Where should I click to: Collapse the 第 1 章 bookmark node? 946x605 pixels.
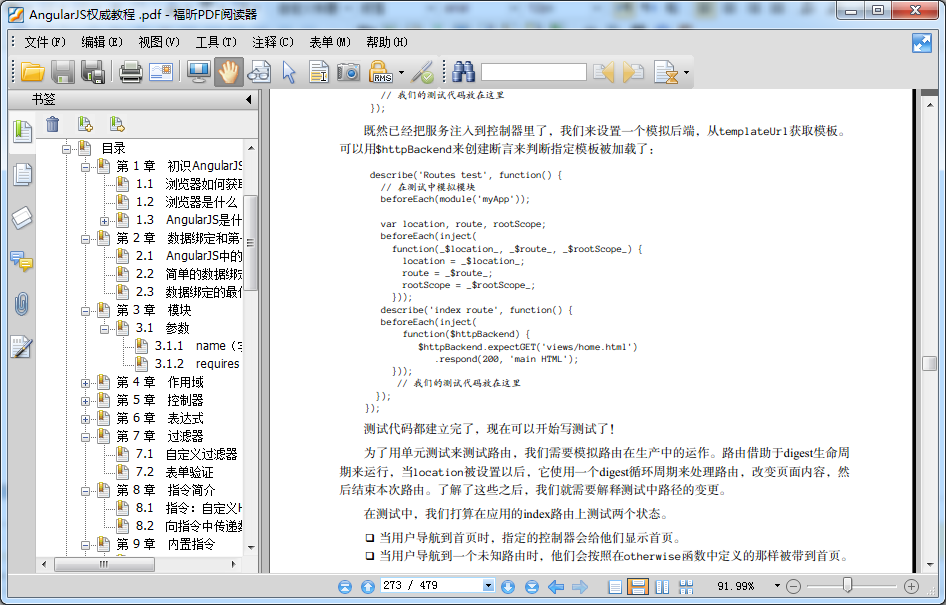(x=85, y=167)
